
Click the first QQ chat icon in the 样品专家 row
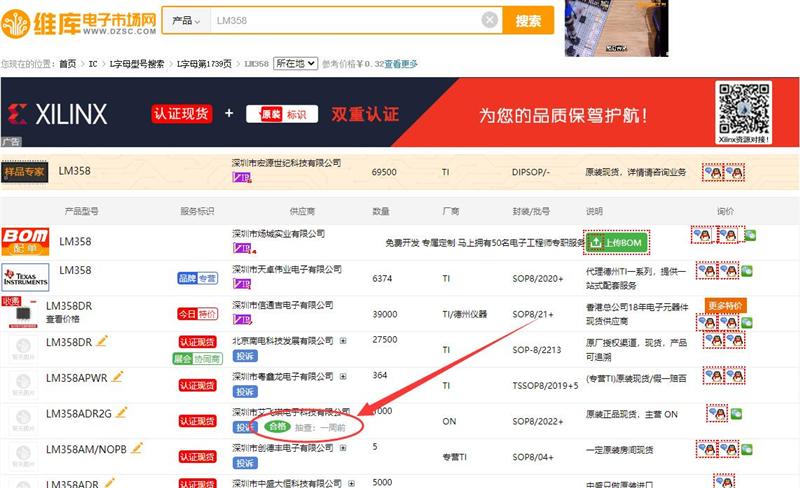point(713,173)
